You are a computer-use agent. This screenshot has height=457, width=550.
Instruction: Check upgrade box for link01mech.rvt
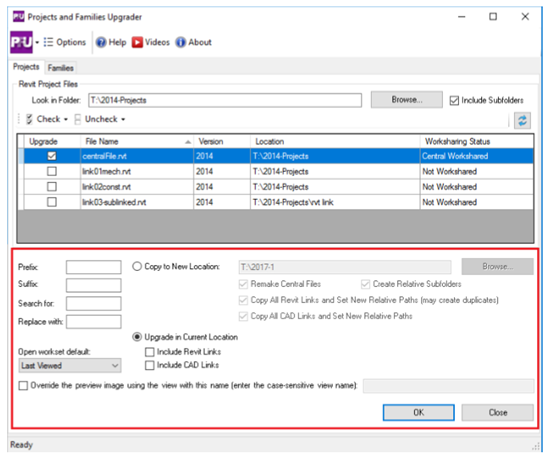coord(52,171)
